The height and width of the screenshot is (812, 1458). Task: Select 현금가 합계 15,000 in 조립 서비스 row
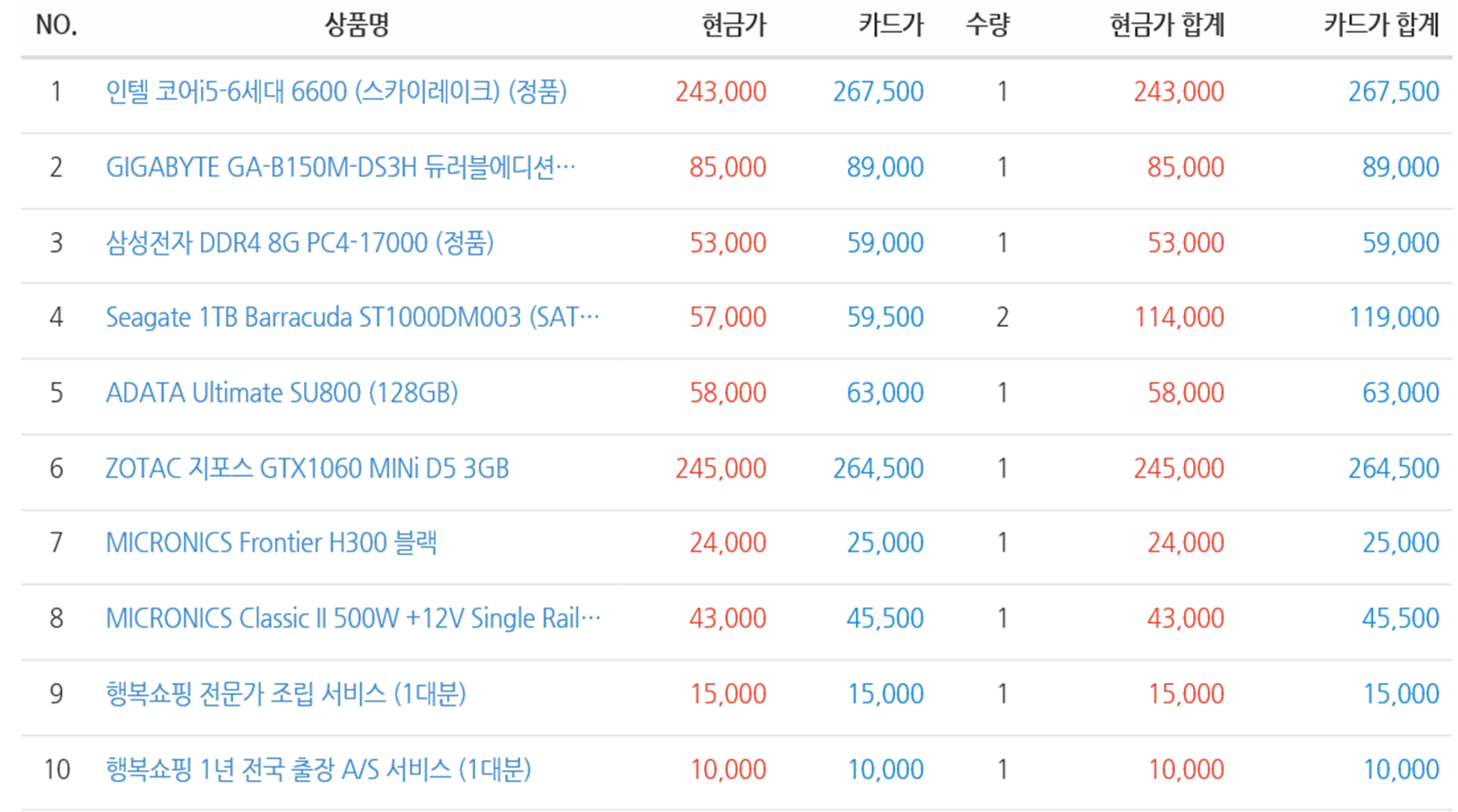click(x=1186, y=694)
